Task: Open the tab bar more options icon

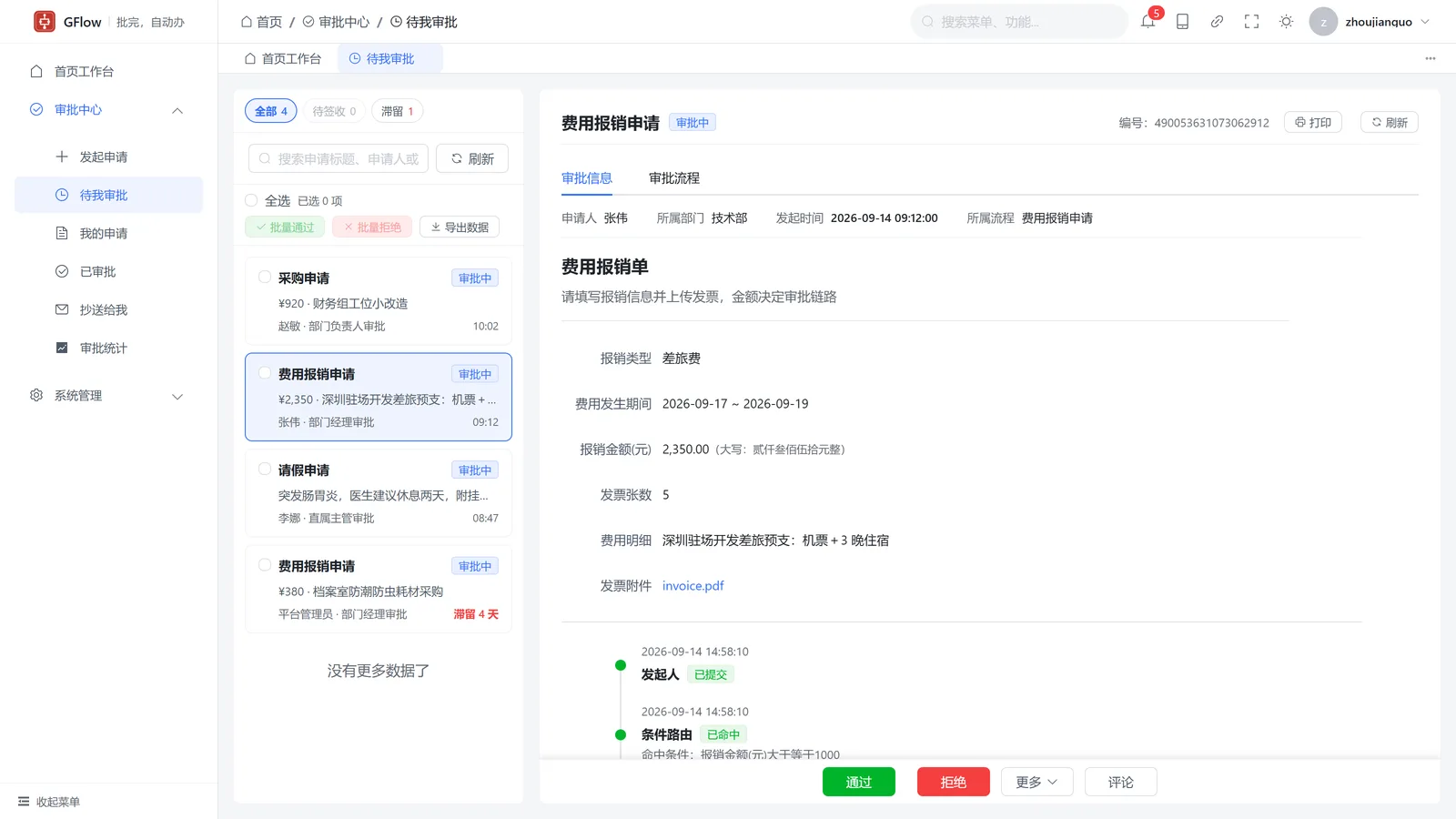Action: (x=1431, y=58)
